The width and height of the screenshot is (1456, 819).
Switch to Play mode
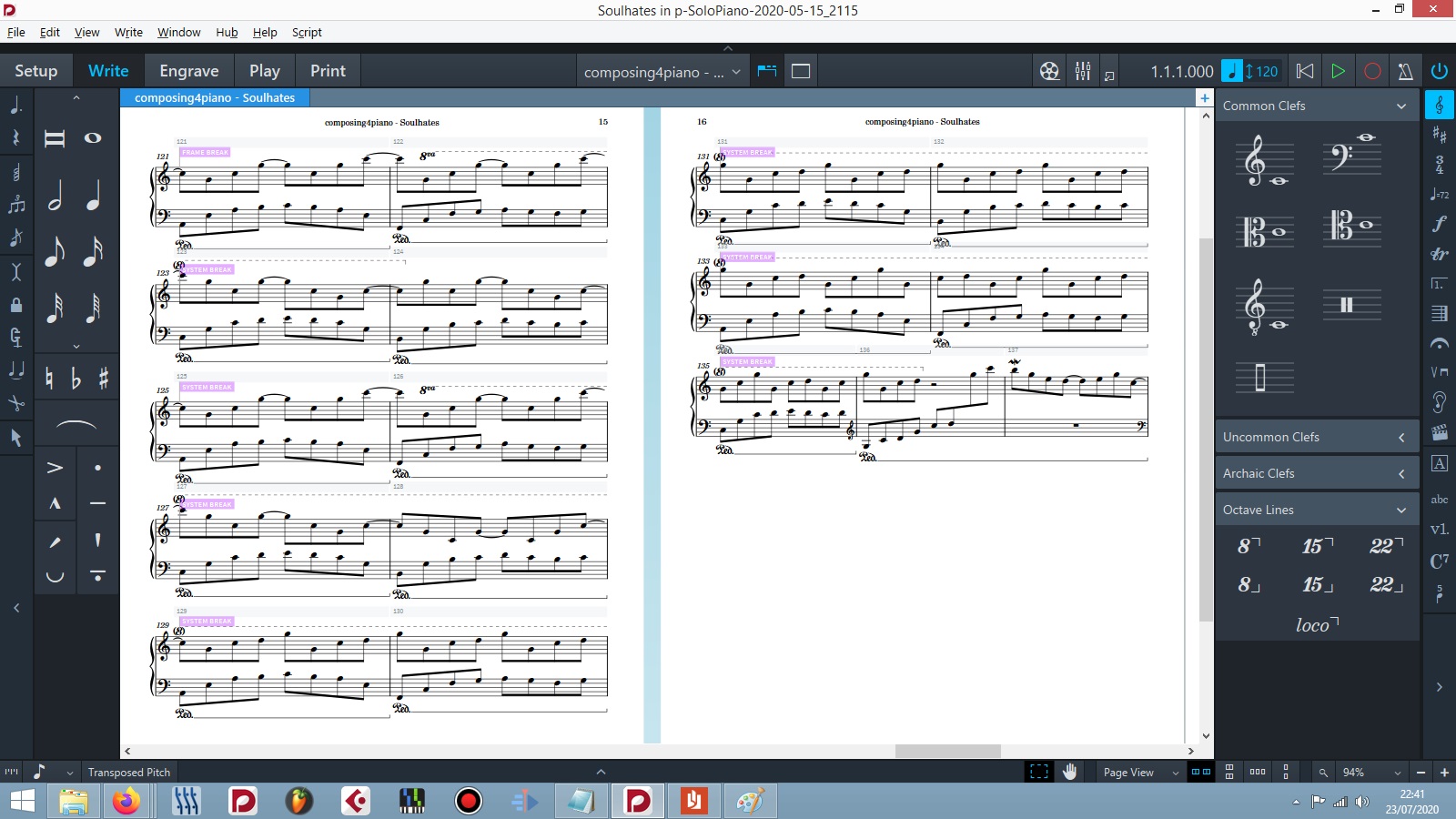[265, 71]
